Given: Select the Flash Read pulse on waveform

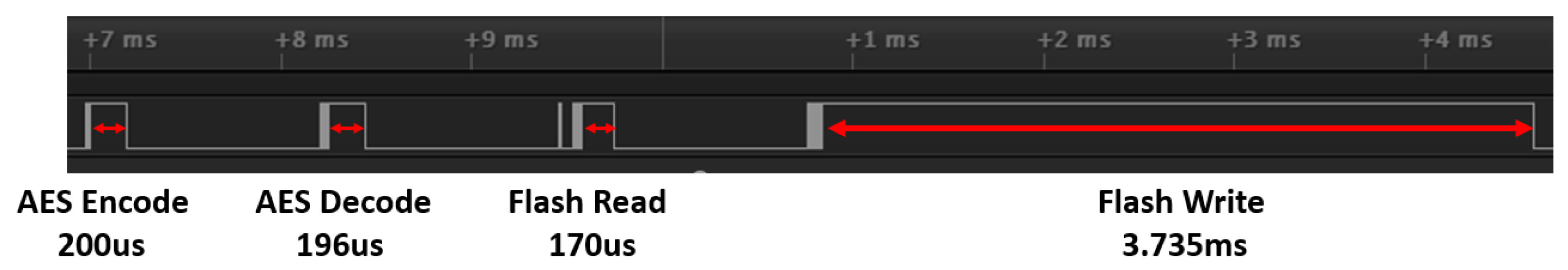Looking at the screenshot, I should coord(594,126).
